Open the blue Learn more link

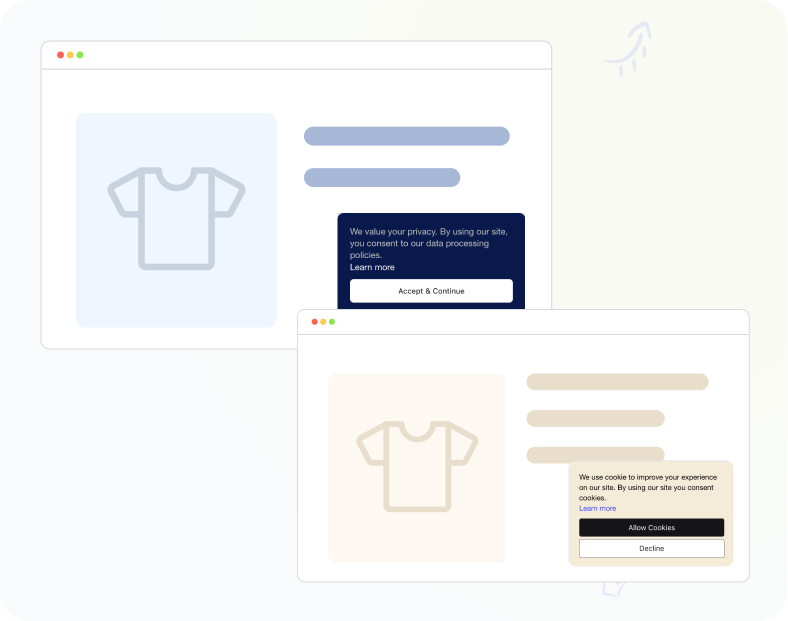(597, 508)
